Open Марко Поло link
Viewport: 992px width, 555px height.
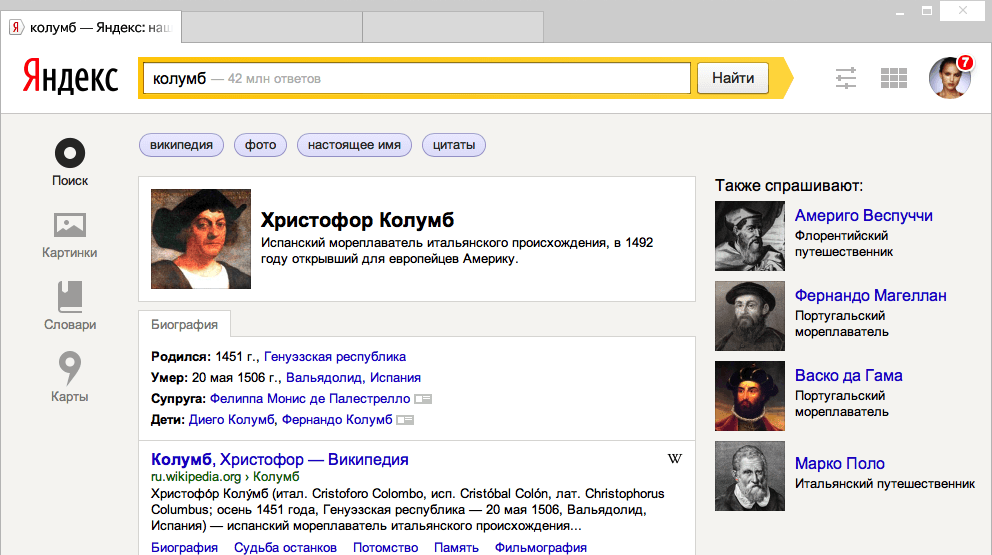[840, 463]
